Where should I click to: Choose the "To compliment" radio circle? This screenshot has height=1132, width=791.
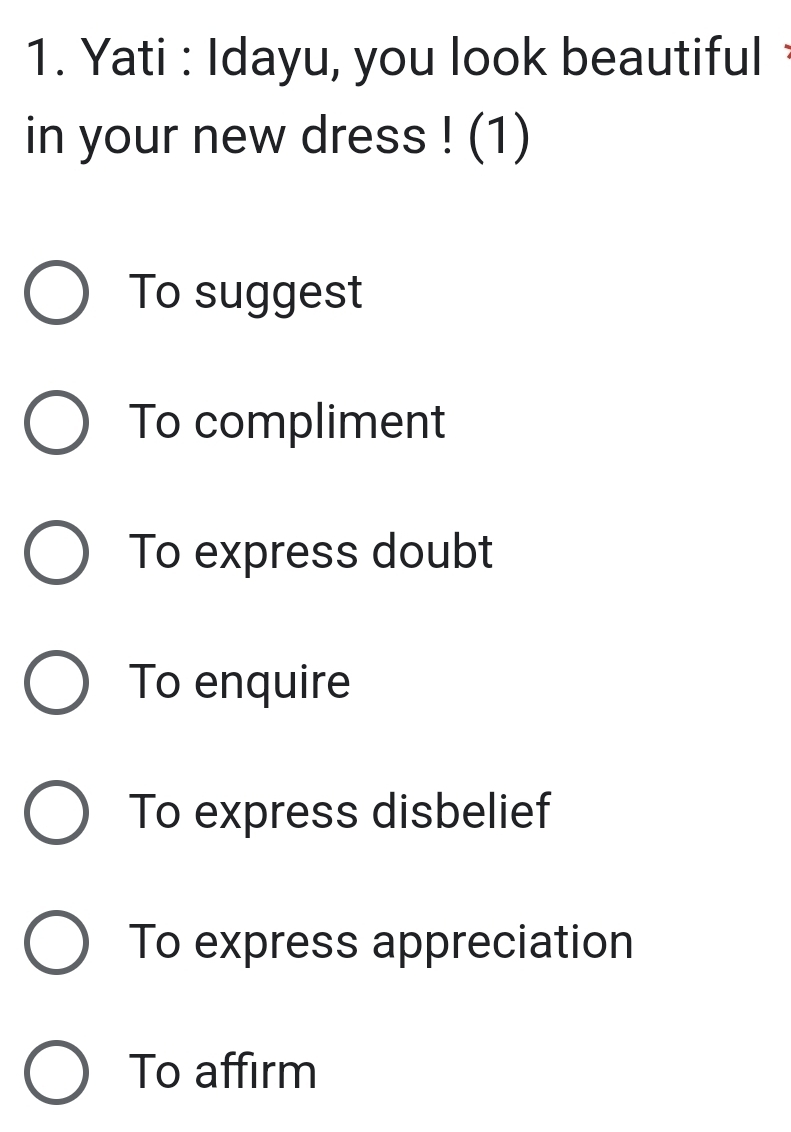[56, 423]
